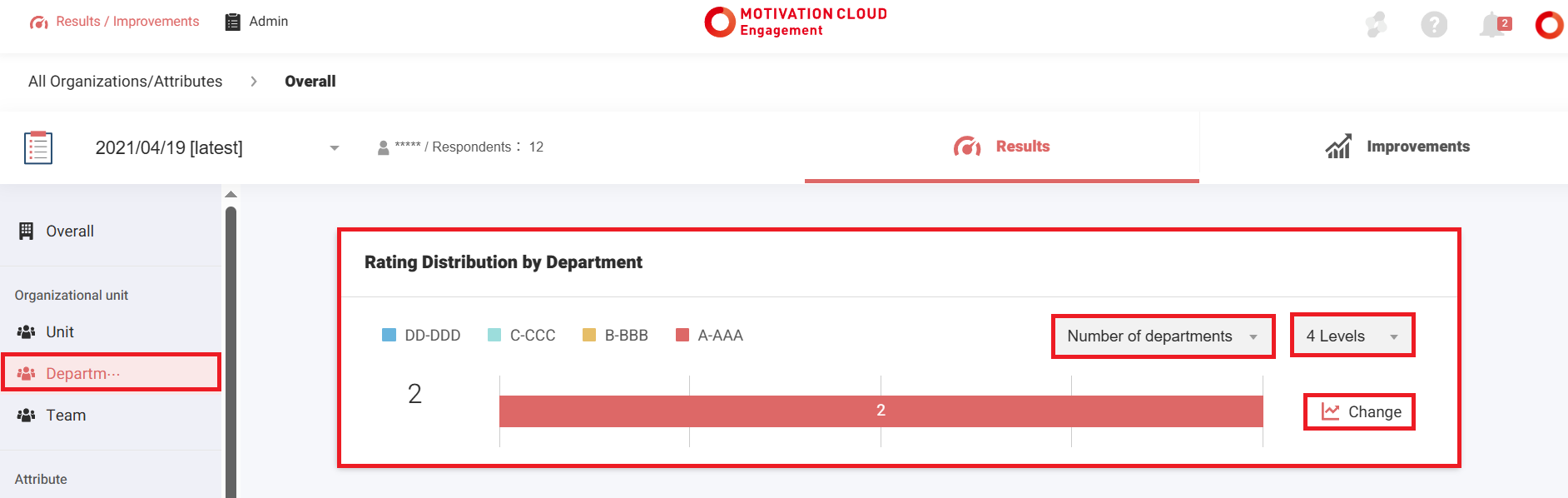The image size is (1568, 498).
Task: Expand the Number of departments dropdown
Action: click(x=1163, y=336)
